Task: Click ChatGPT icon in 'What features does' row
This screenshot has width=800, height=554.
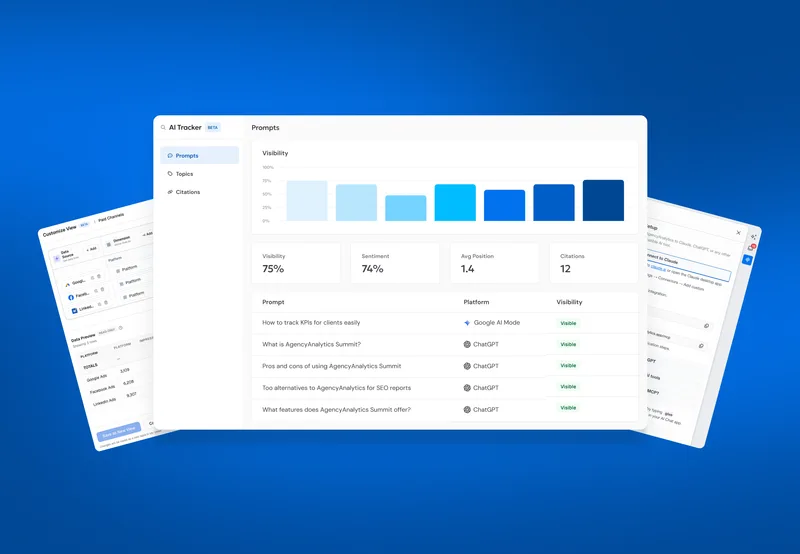Action: 467,410
